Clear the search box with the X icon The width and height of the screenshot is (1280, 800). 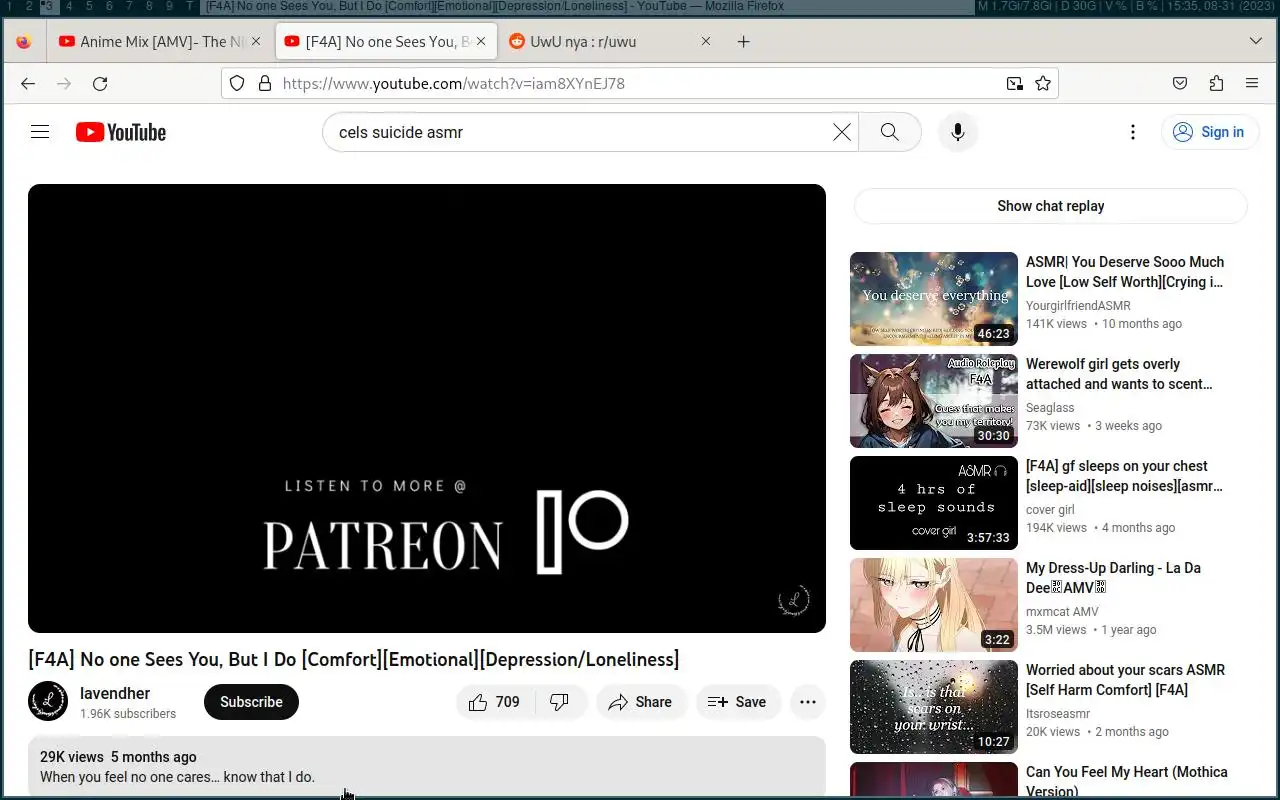pyautogui.click(x=842, y=132)
